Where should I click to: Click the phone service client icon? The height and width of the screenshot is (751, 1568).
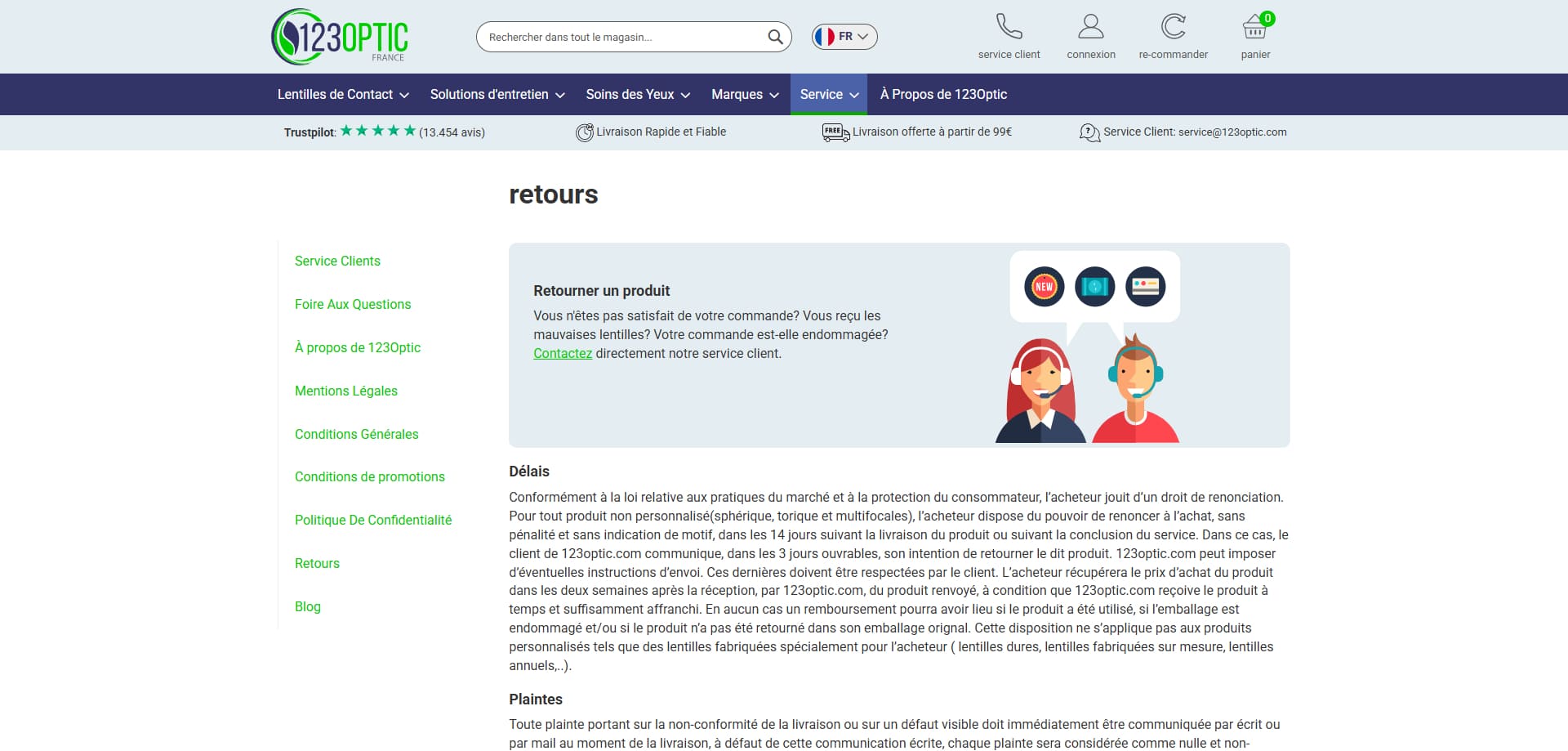(x=1009, y=26)
